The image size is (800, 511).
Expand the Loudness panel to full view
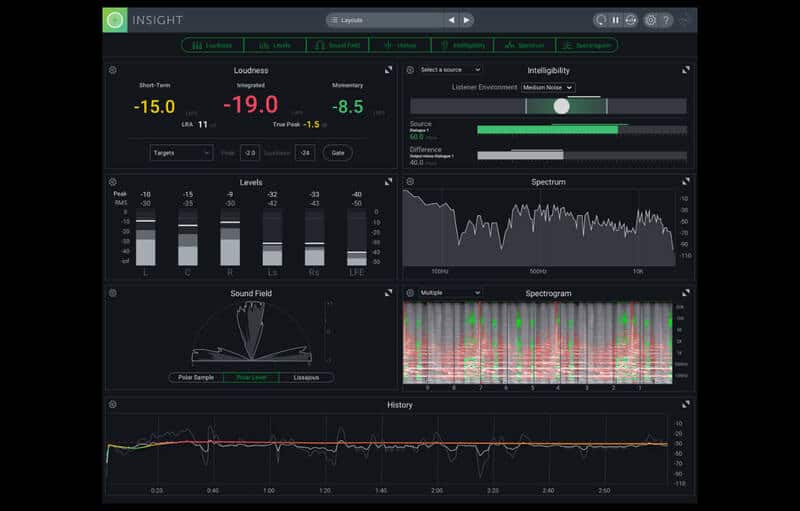point(388,70)
